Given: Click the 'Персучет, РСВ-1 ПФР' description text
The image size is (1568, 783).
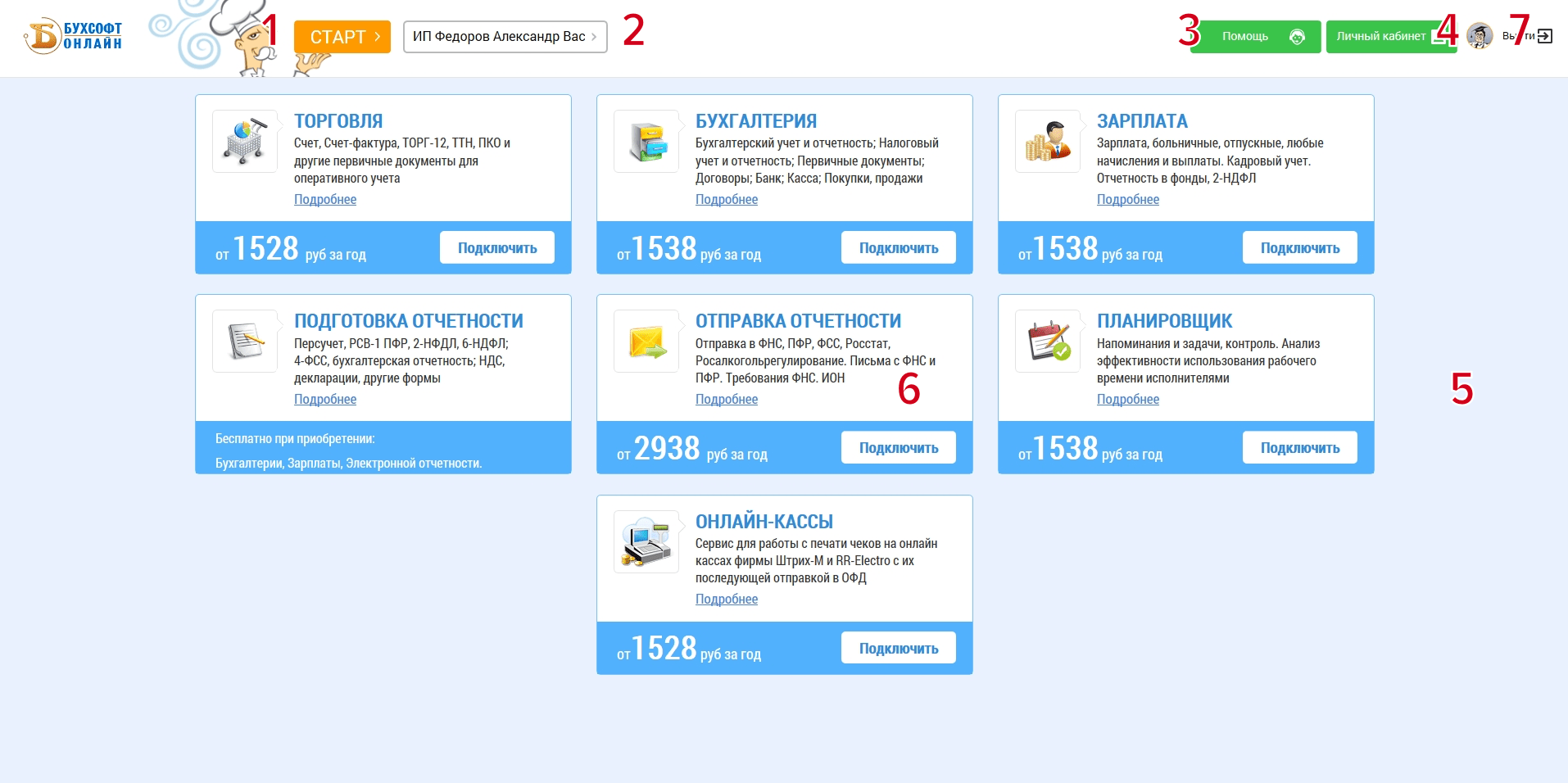Looking at the screenshot, I should 401,360.
